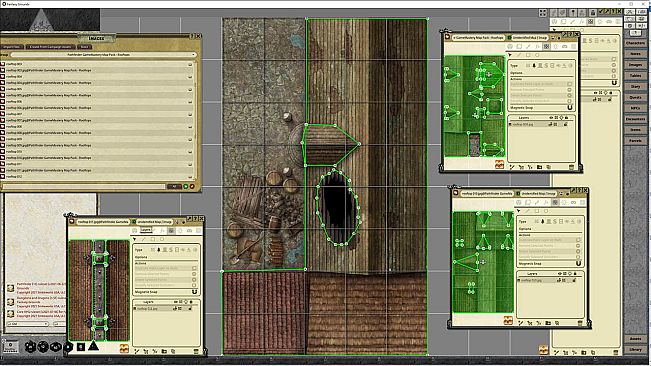Pick the first die in bottom dice tray
The width and height of the screenshot is (651, 366).
coord(30,346)
